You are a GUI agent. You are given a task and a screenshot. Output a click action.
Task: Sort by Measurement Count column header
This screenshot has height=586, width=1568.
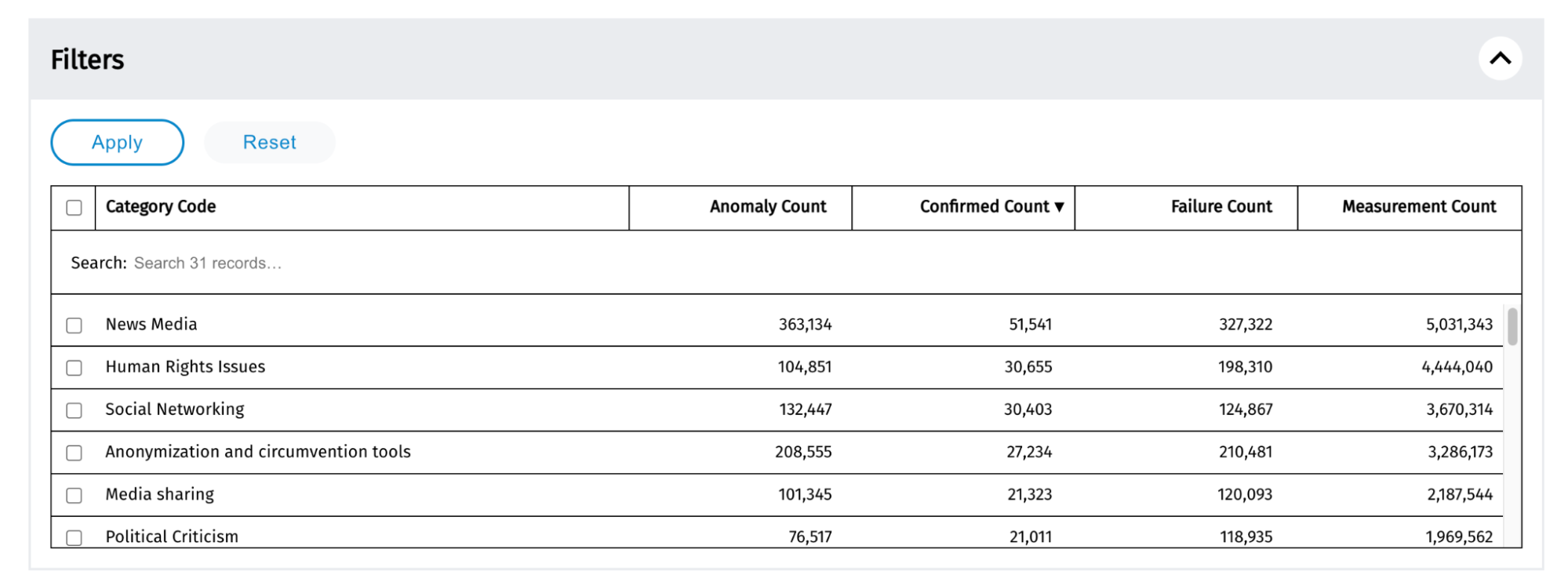pyautogui.click(x=1418, y=207)
